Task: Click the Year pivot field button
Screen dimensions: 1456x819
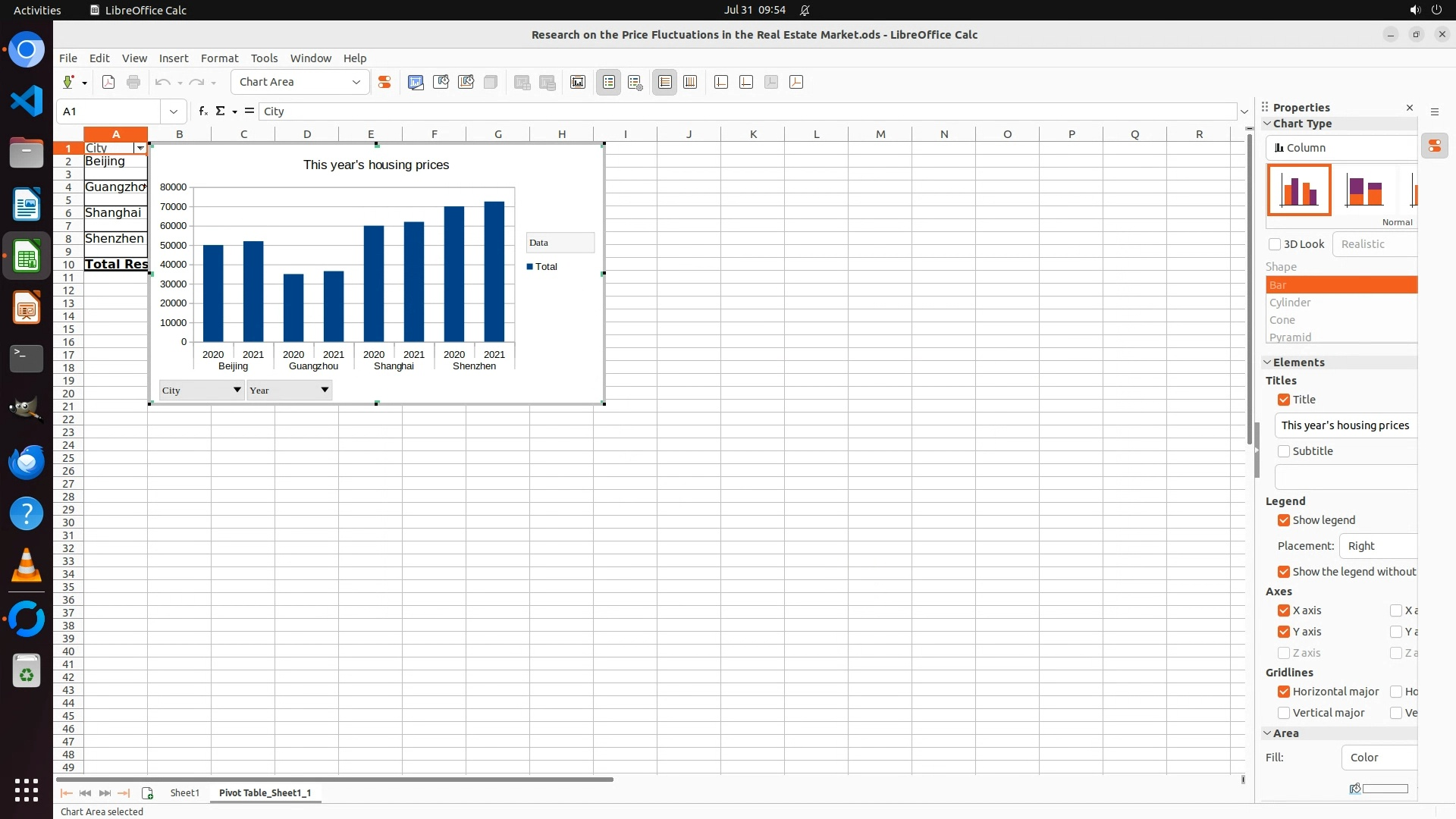Action: (289, 390)
